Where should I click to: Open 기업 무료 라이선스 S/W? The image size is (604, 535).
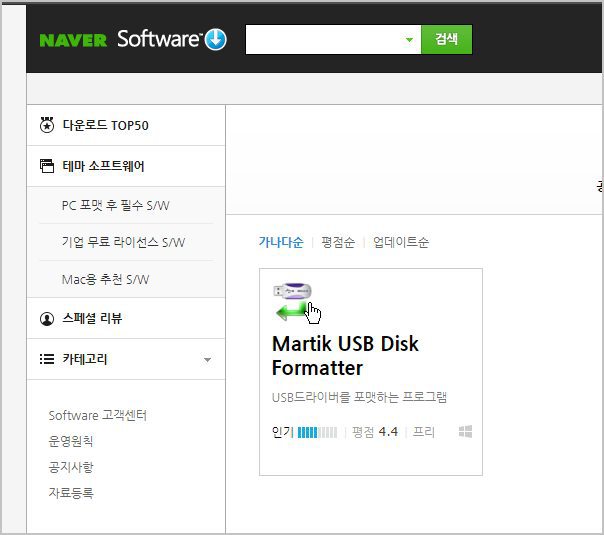123,242
